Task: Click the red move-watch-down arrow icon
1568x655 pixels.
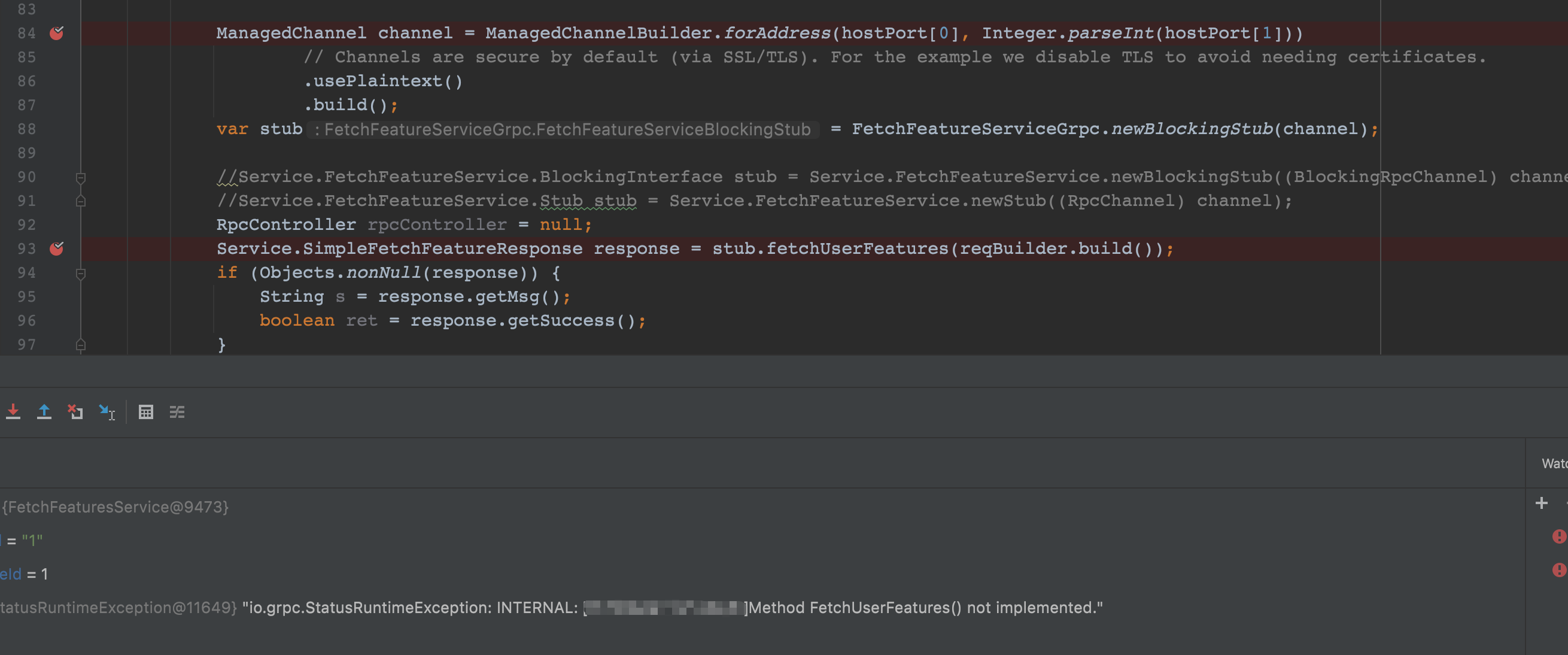Action: pyautogui.click(x=13, y=411)
